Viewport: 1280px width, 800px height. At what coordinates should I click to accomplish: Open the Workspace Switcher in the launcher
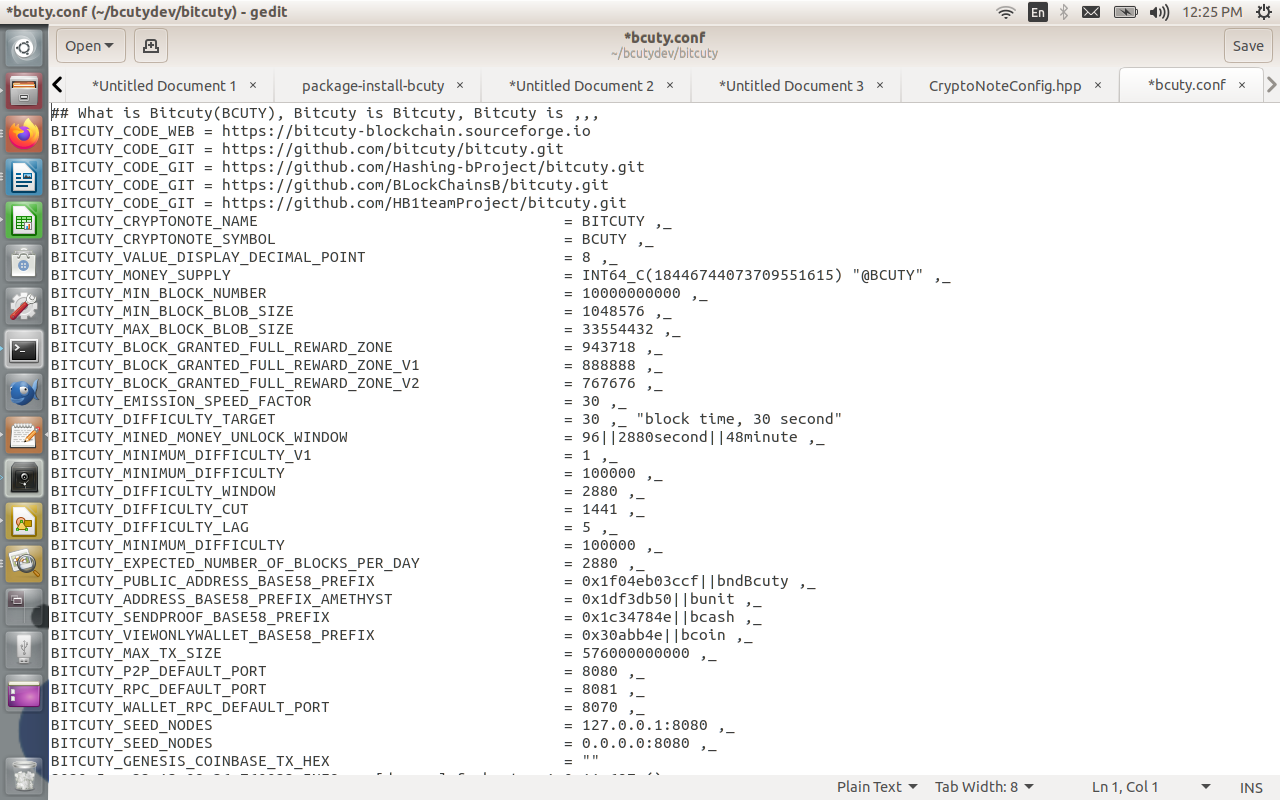click(x=24, y=608)
